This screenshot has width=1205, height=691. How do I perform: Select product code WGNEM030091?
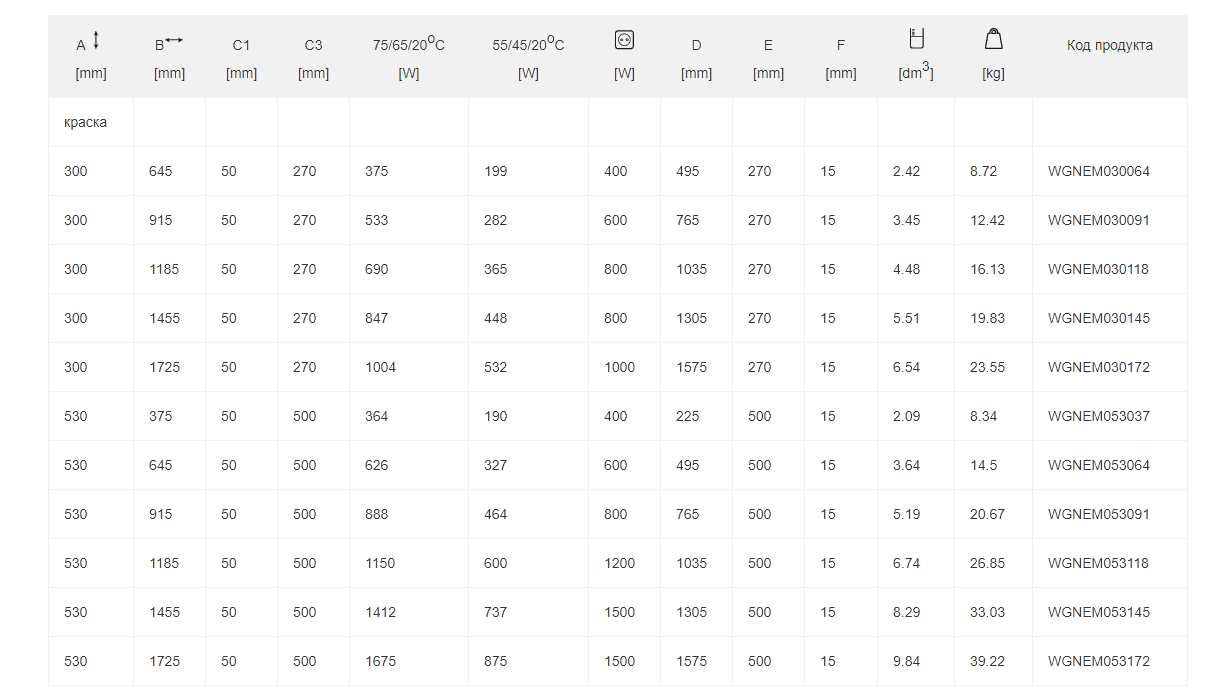[1099, 220]
